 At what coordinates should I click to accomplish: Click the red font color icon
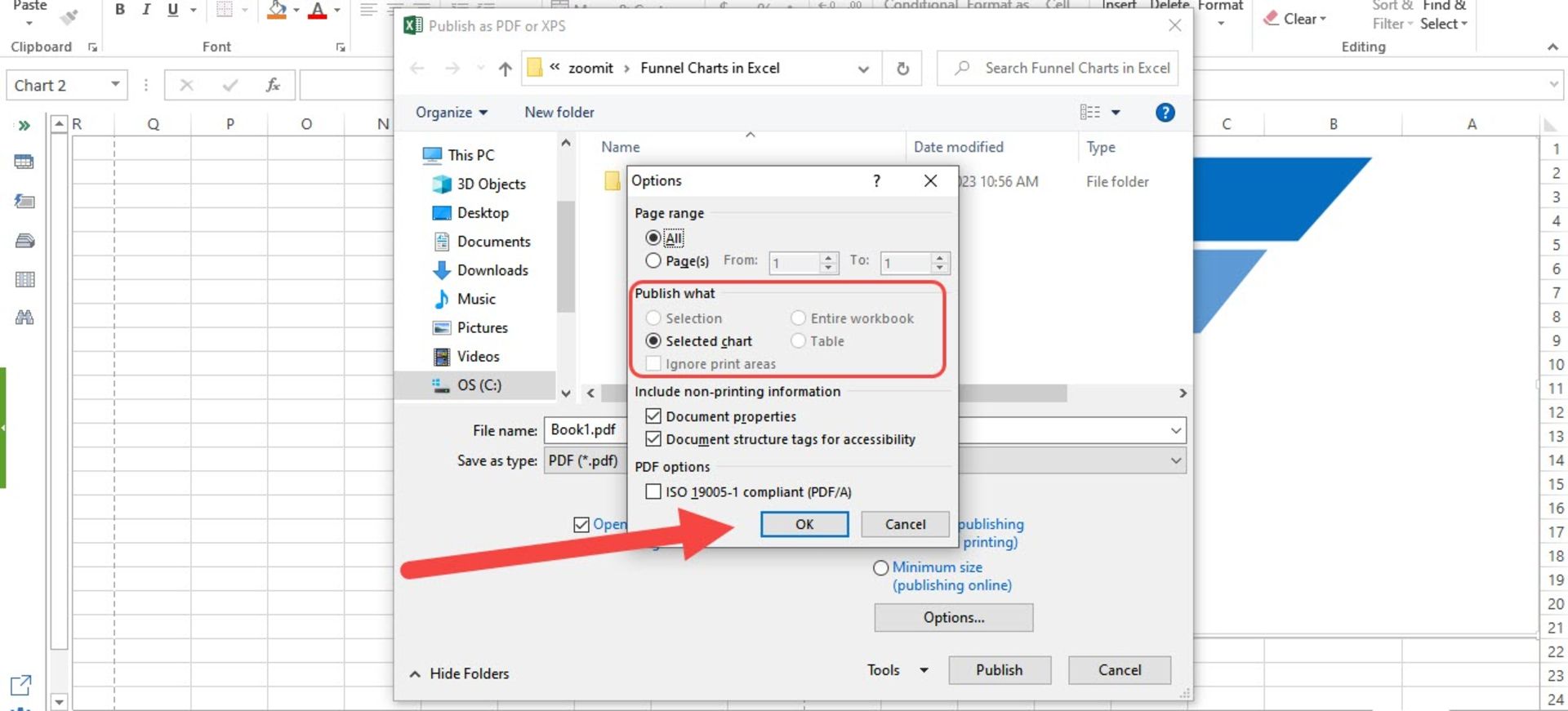(317, 11)
